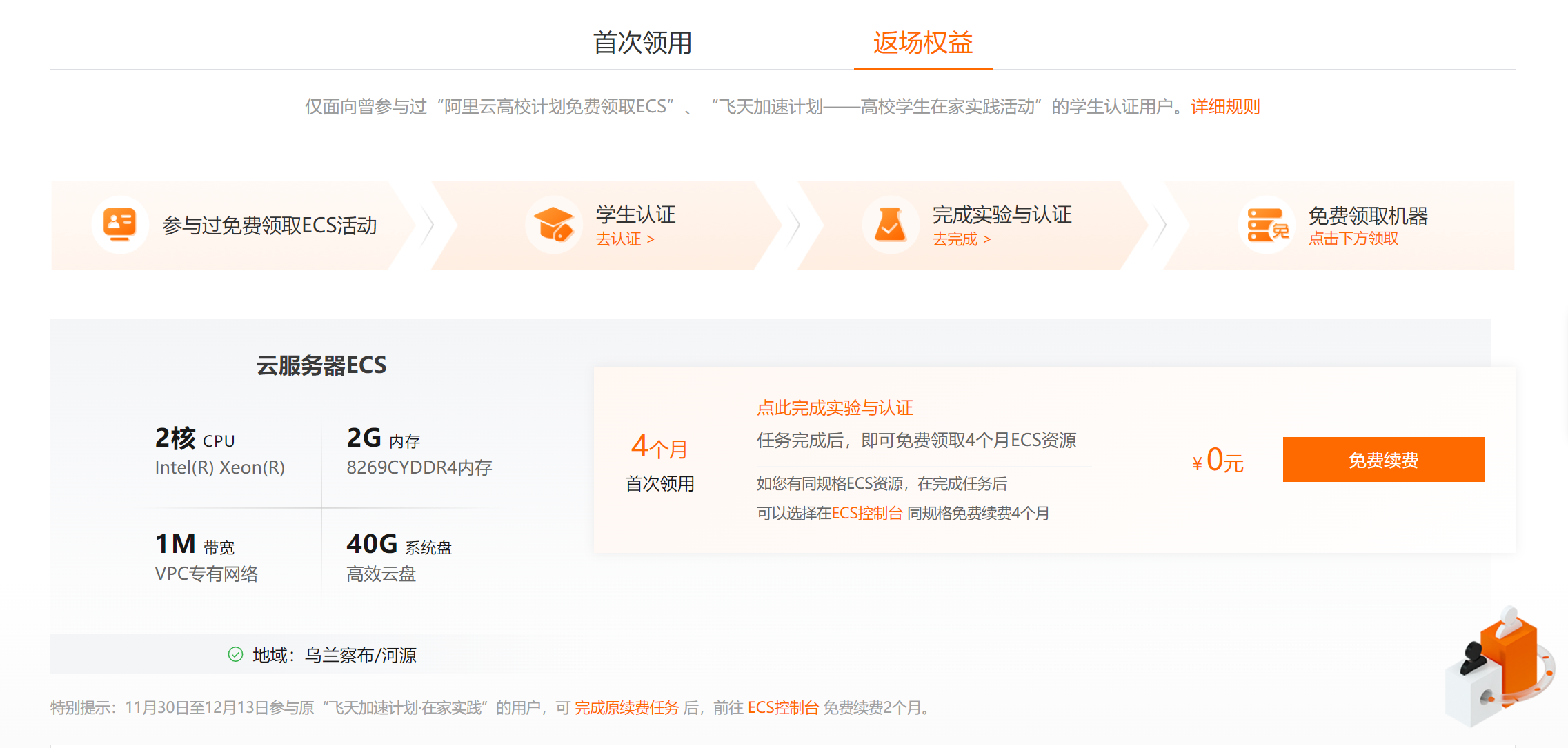Click the chevron arrow after 完成实验与认证 step
This screenshot has width=1568, height=748.
pos(1161,225)
